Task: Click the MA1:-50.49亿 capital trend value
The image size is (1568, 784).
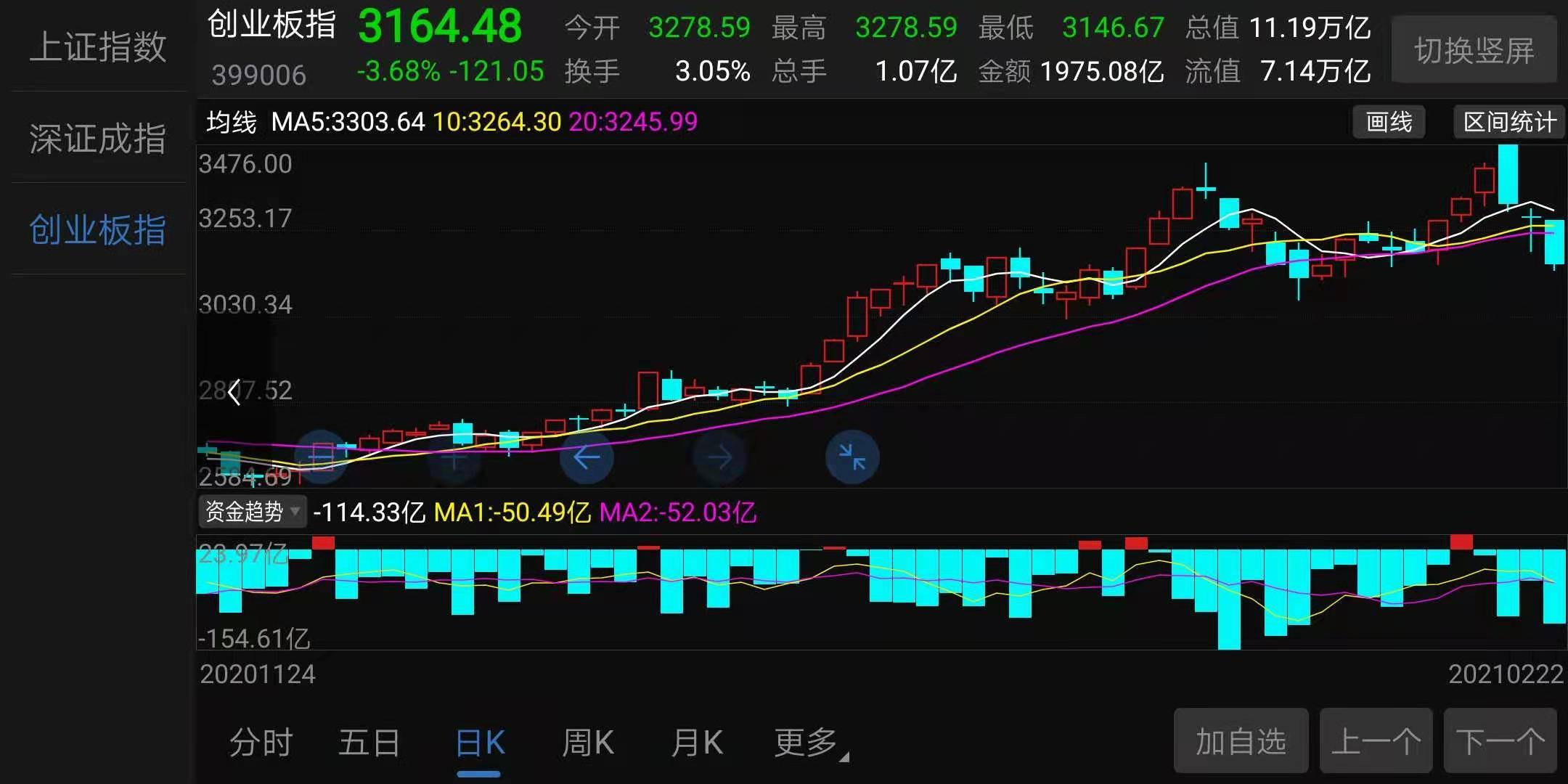Action: 513,513
